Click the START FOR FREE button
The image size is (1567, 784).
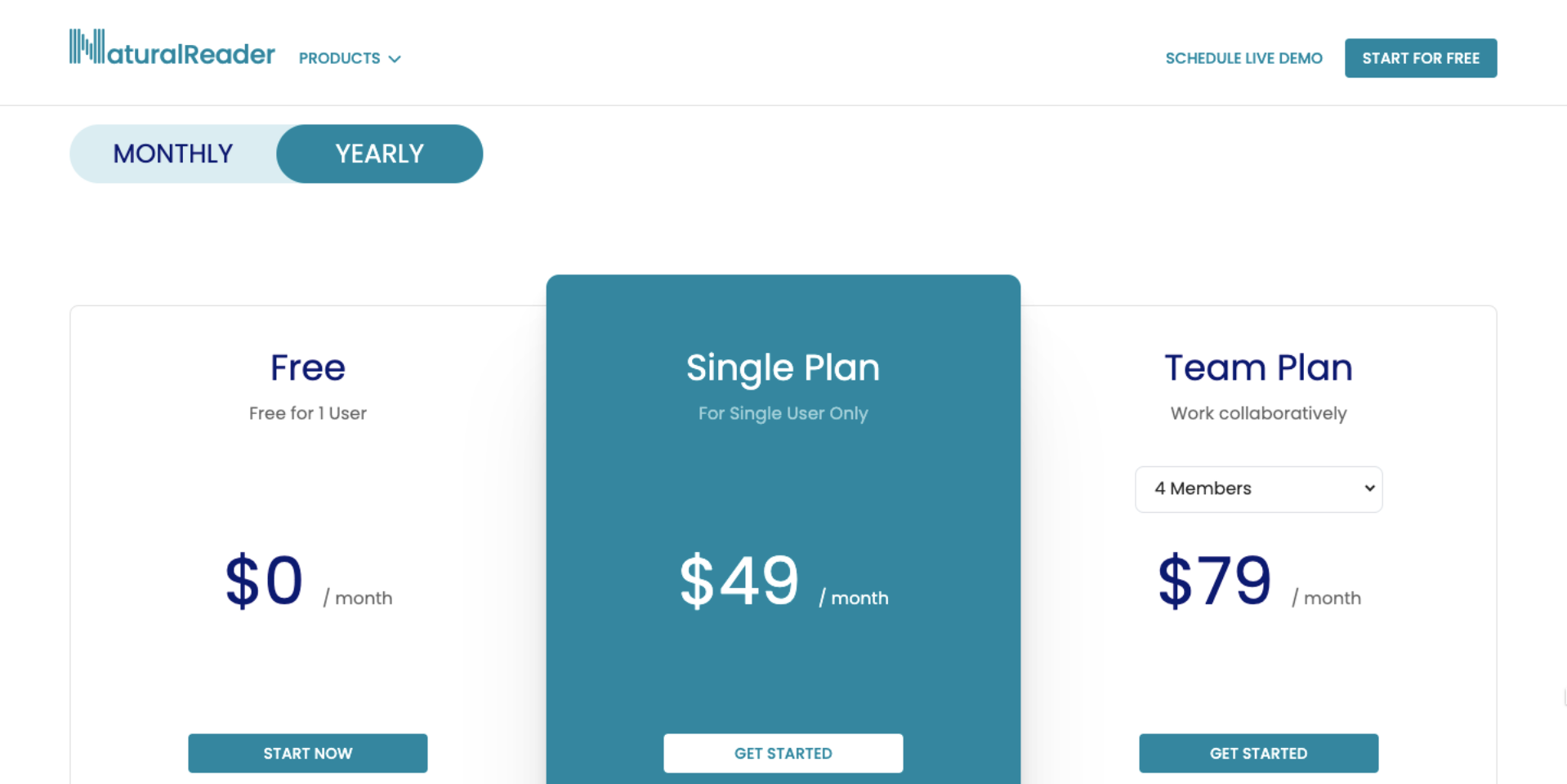[1421, 58]
